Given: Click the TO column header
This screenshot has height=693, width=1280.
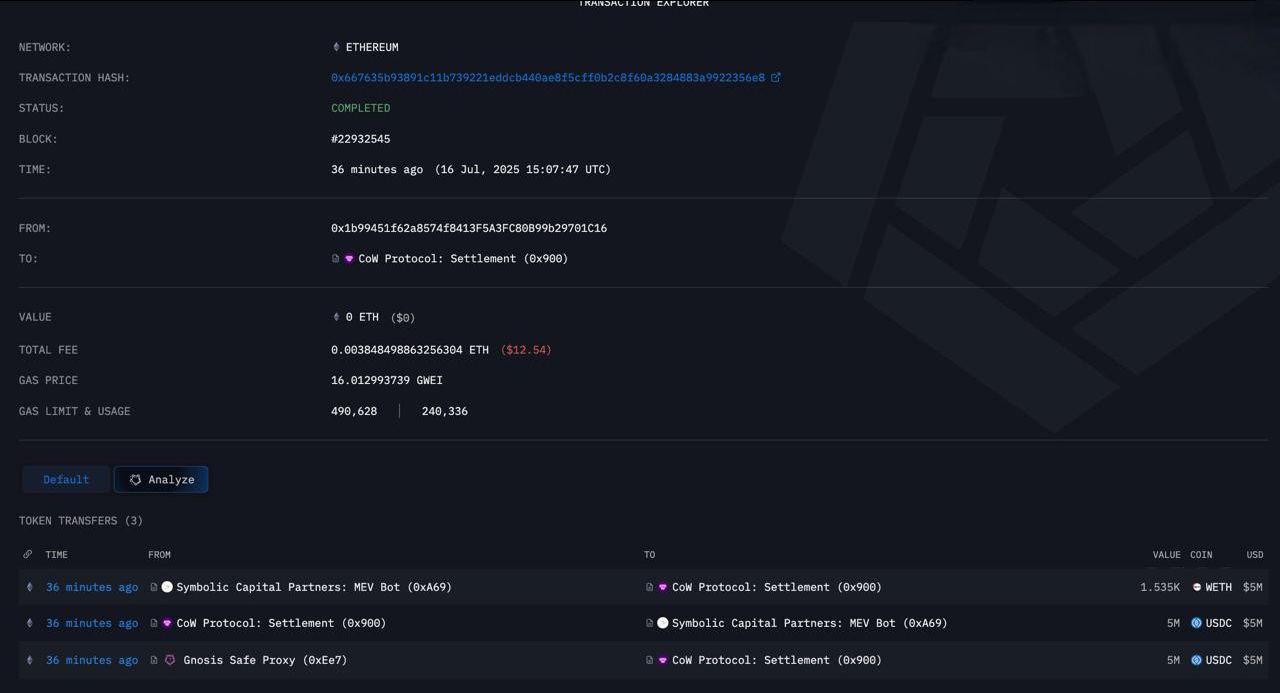Looking at the screenshot, I should point(650,555).
